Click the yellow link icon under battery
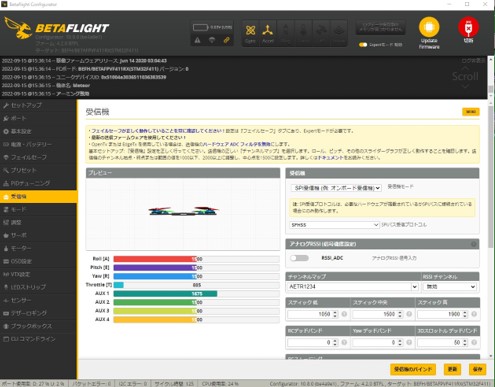Viewport: 495px width, 387px height. (x=227, y=40)
